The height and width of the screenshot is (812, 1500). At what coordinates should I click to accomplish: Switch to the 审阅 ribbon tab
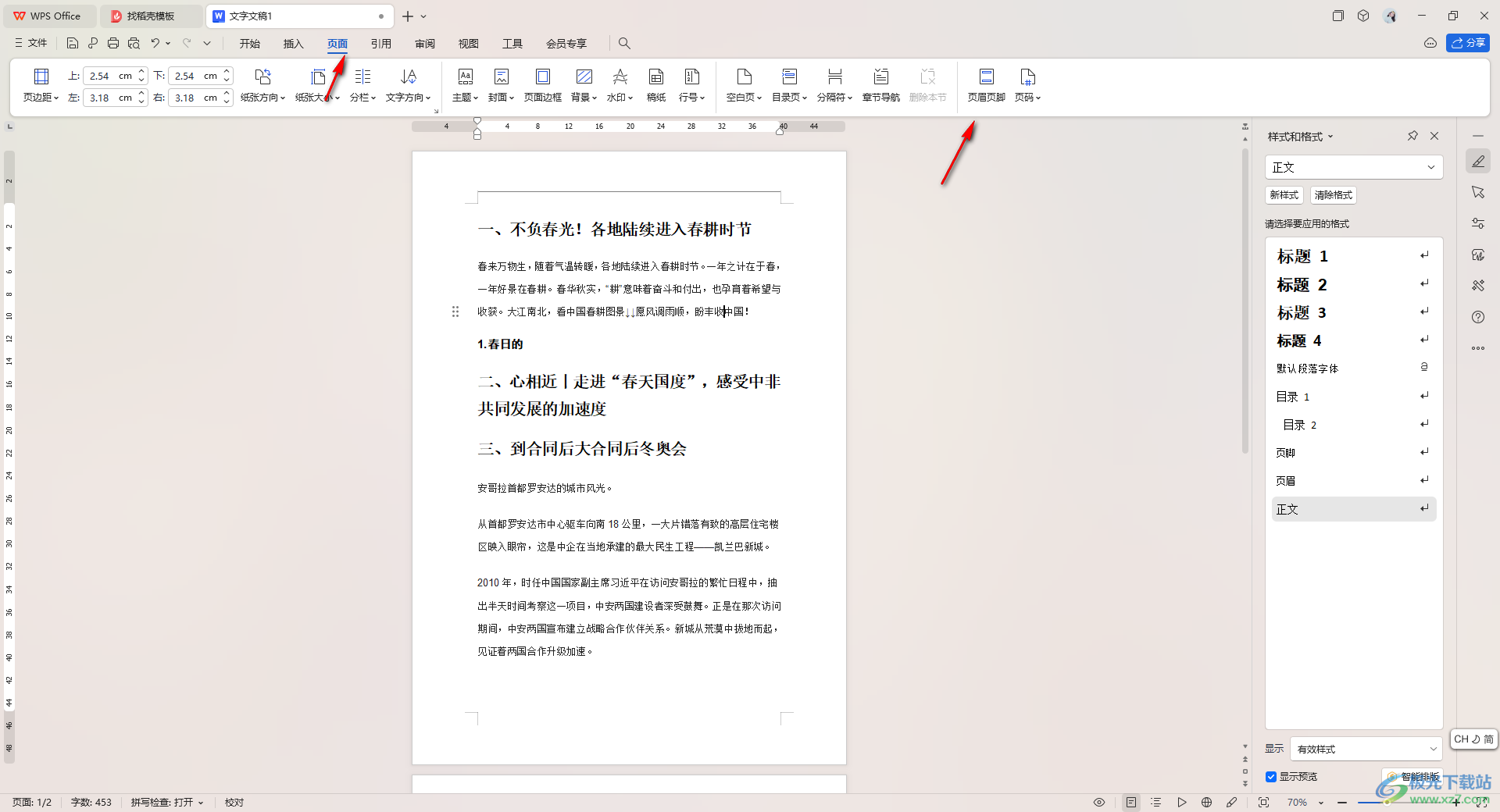(425, 43)
